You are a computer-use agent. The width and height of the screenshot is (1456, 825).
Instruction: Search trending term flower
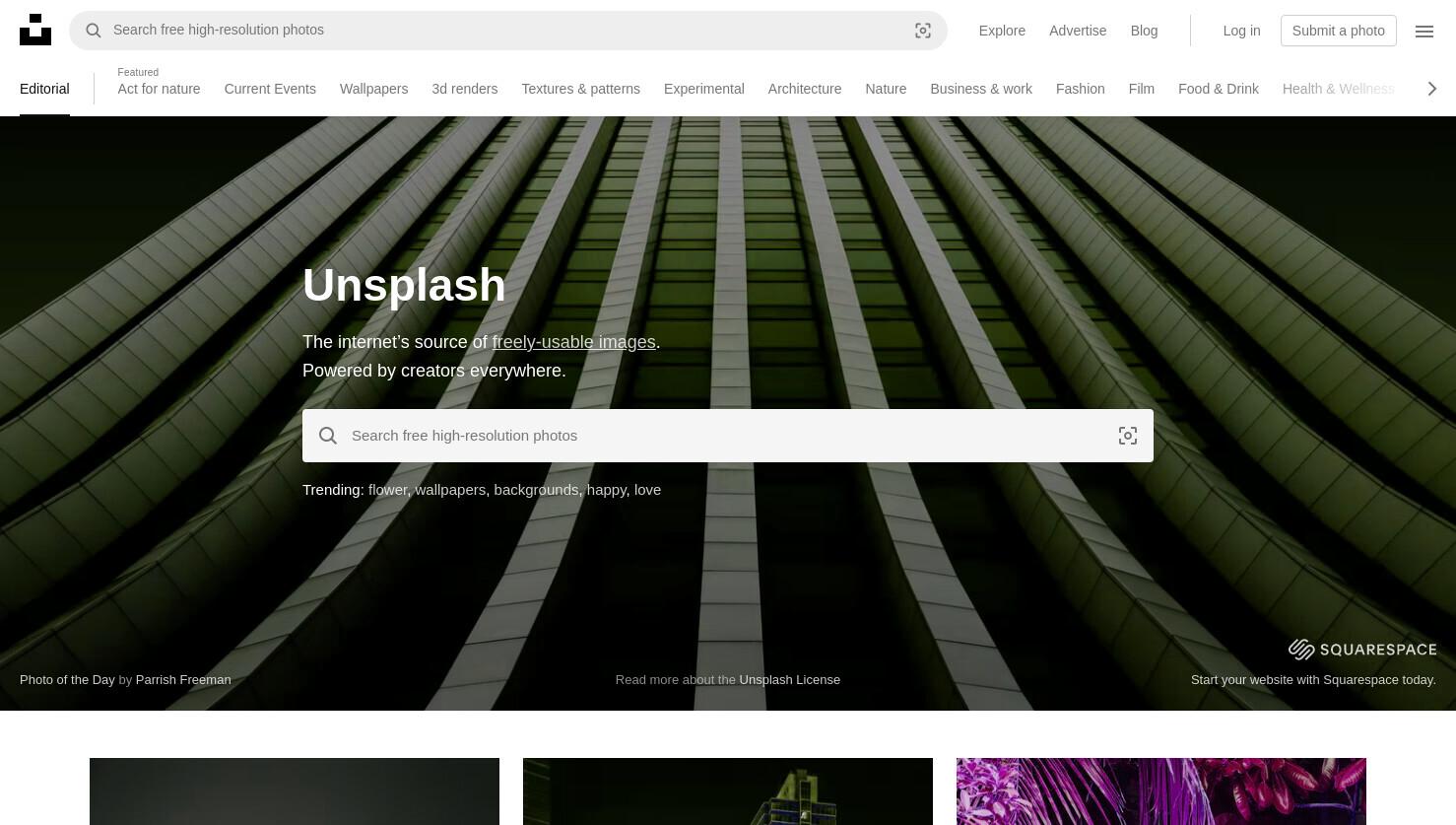coord(388,490)
